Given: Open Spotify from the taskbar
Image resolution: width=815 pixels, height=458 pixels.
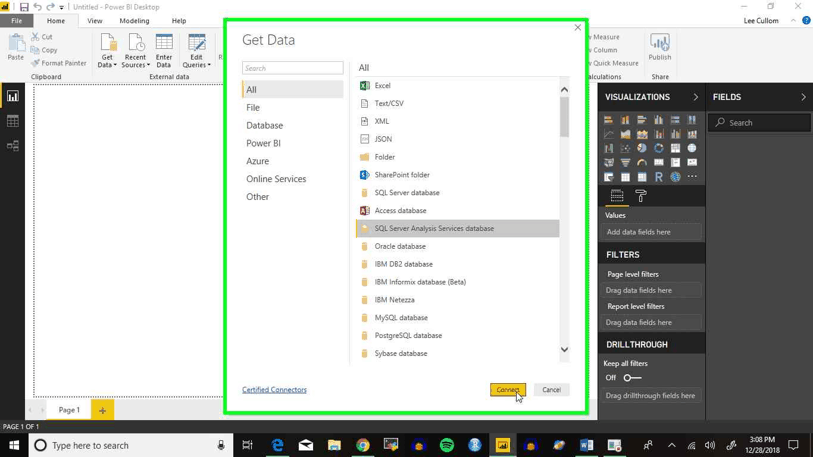Looking at the screenshot, I should tap(446, 445).
